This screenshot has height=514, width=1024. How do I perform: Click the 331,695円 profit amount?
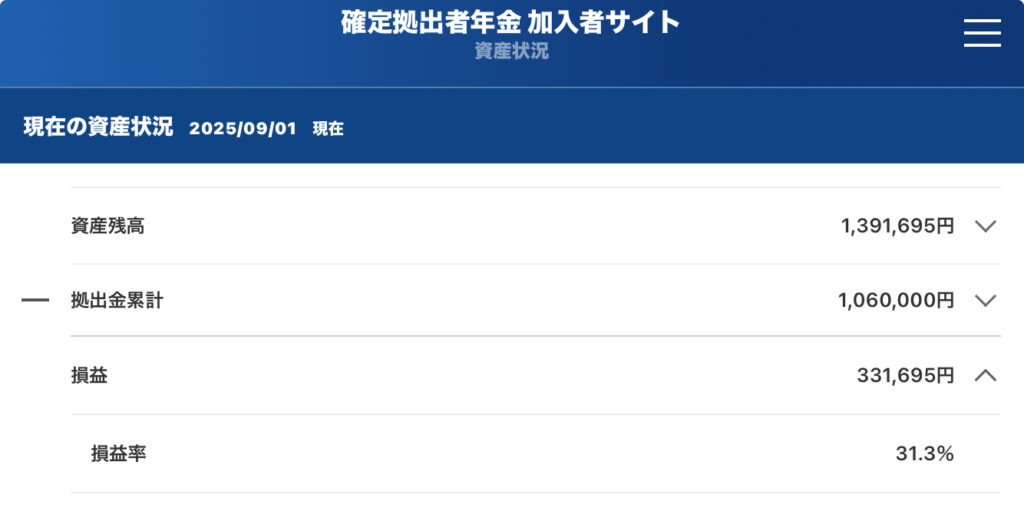905,376
